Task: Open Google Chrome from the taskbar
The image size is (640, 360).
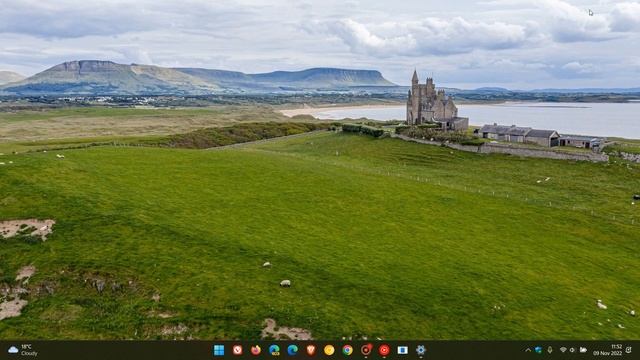Action: click(347, 350)
